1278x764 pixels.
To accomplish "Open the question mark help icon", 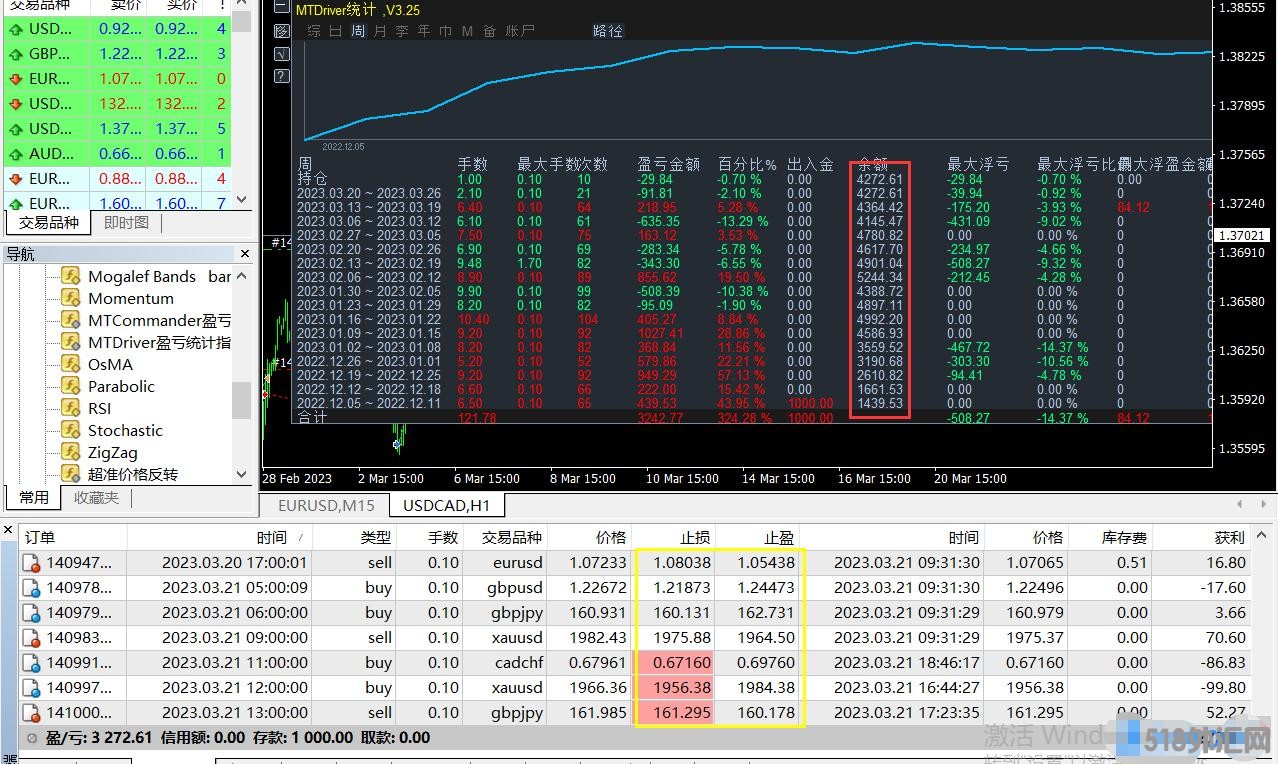I will click(282, 74).
